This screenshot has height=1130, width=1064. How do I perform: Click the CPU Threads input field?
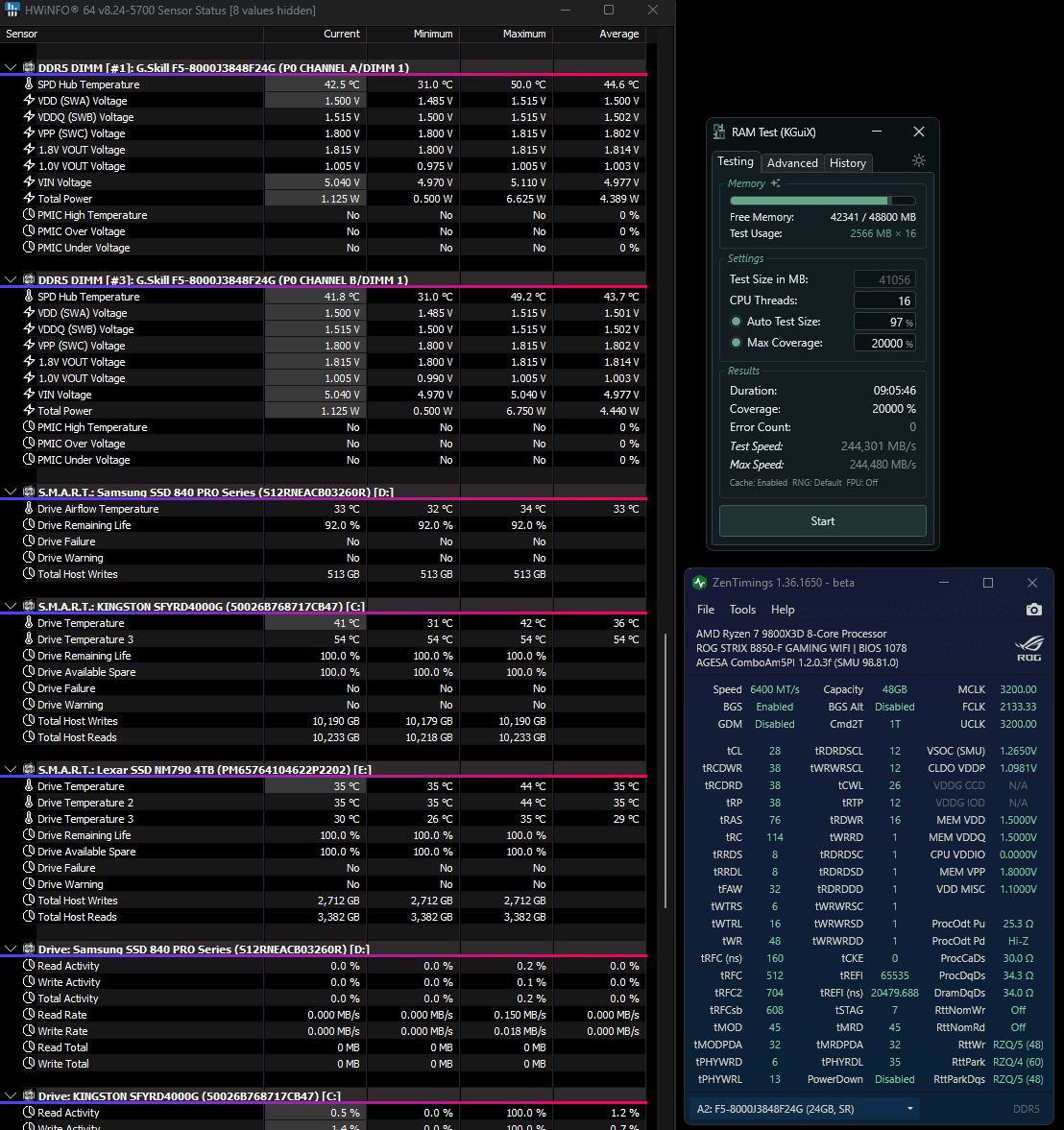884,301
